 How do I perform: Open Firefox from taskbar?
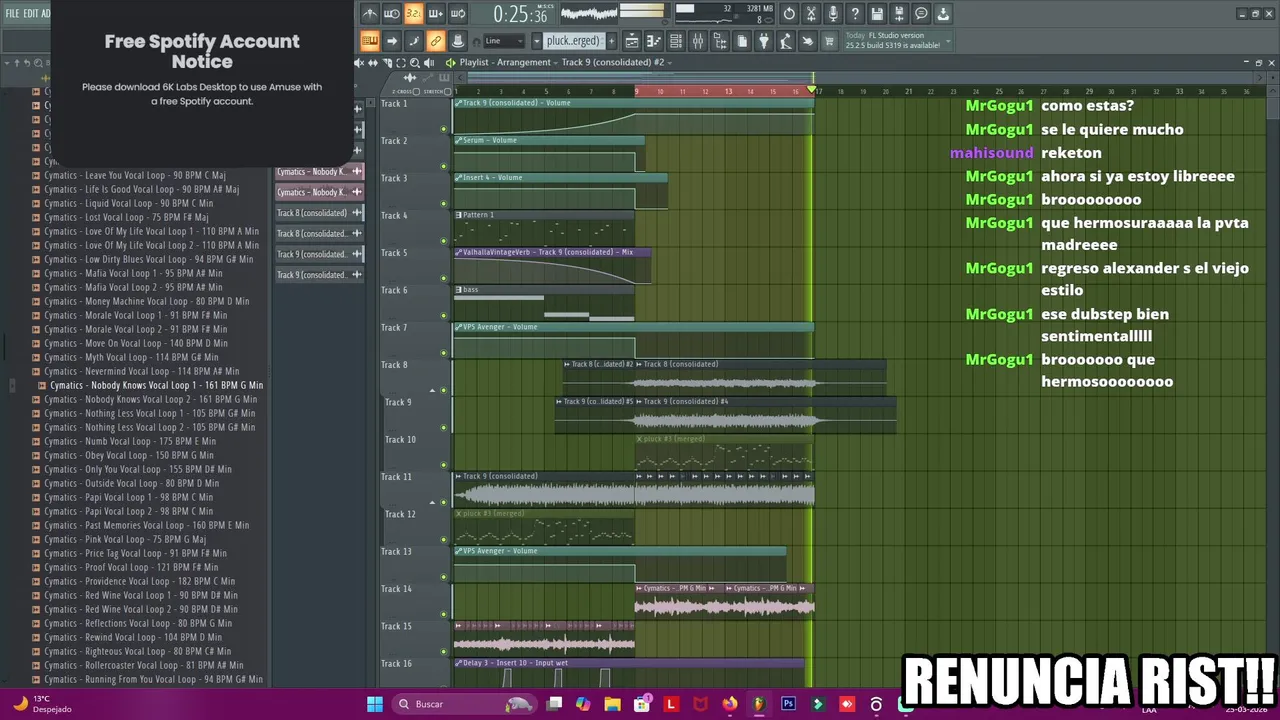[x=730, y=704]
